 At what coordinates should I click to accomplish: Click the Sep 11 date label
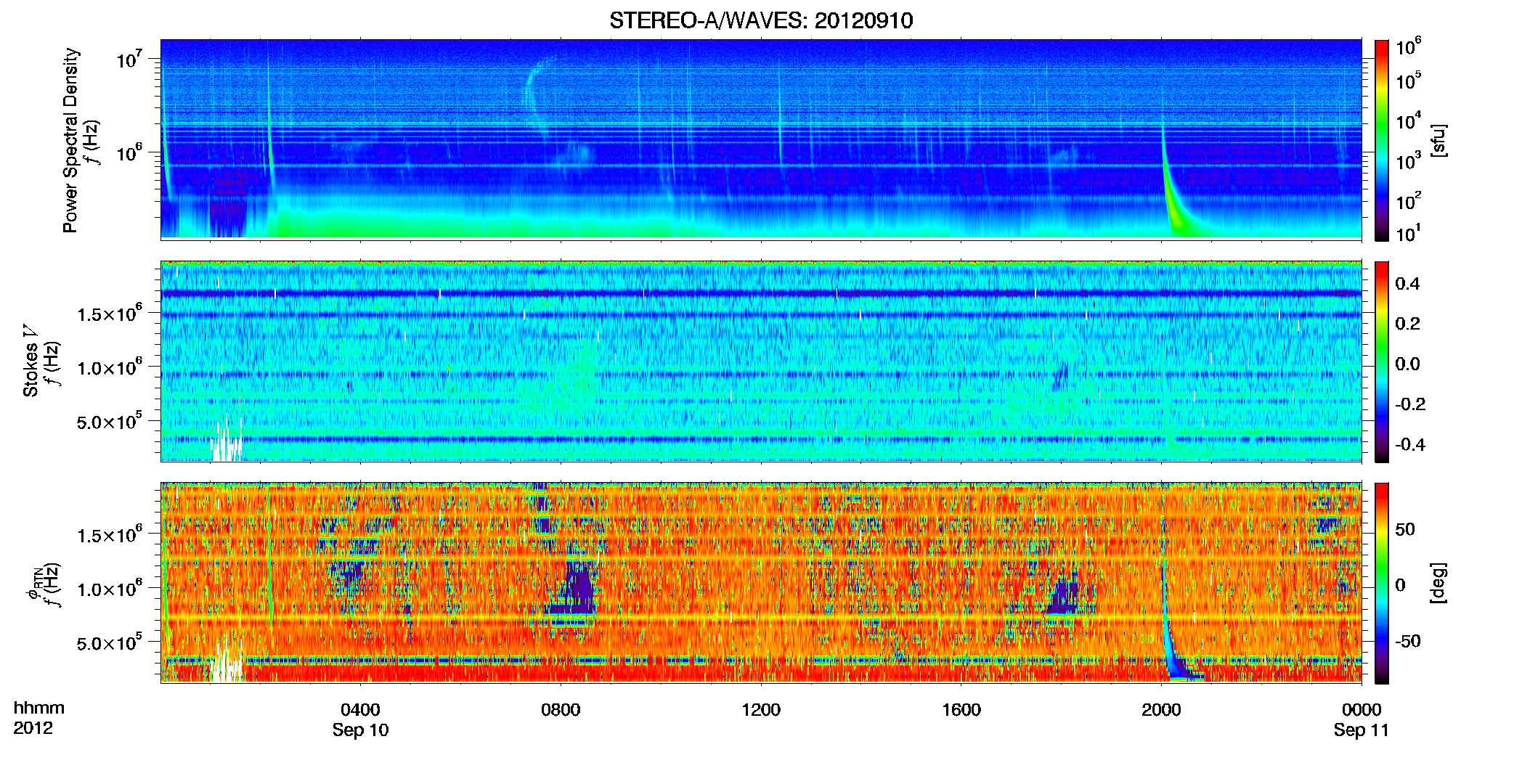coord(1362,730)
